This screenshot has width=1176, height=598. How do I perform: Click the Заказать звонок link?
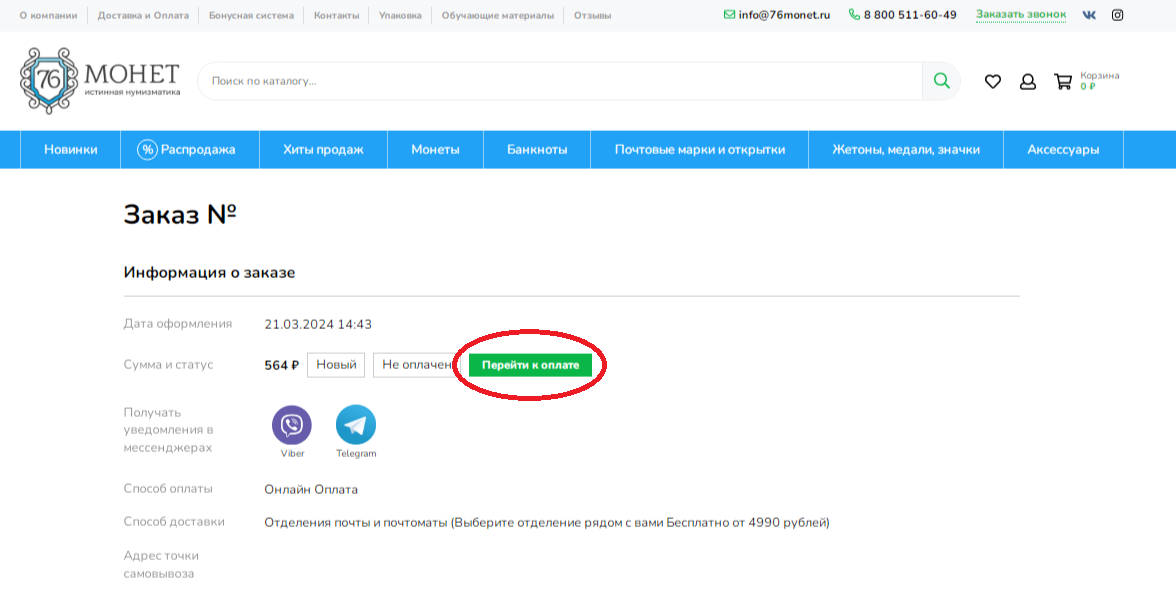(1021, 15)
